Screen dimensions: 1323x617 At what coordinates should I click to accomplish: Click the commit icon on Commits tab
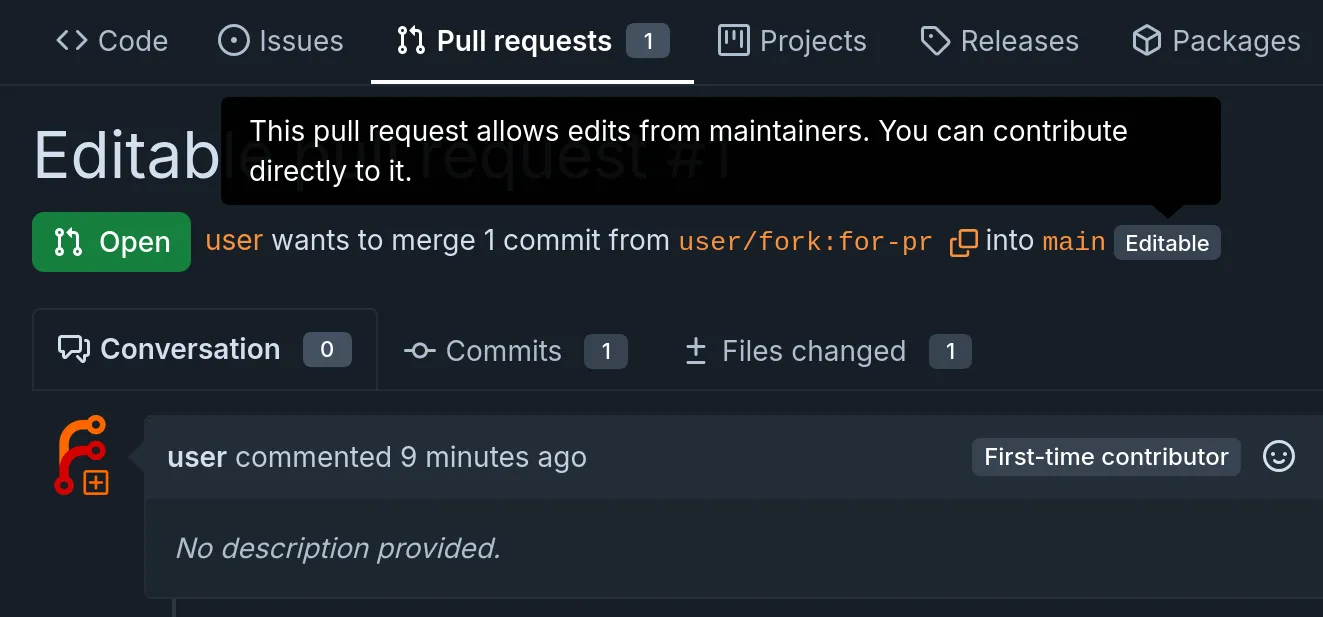[x=420, y=351]
